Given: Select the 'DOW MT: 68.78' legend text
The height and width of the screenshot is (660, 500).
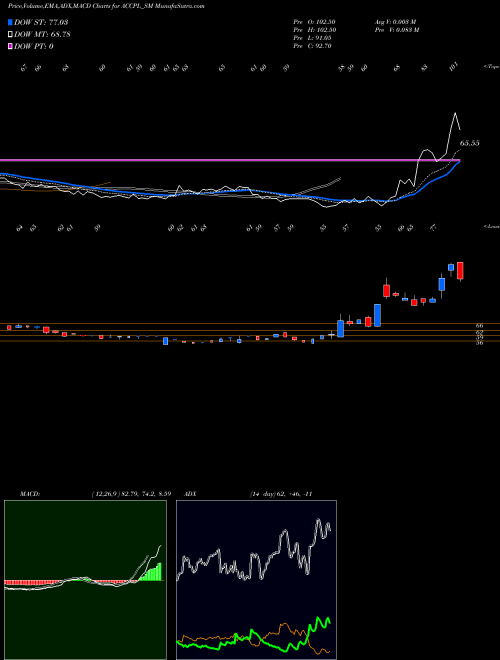Looking at the screenshot, I should click(x=42, y=34).
